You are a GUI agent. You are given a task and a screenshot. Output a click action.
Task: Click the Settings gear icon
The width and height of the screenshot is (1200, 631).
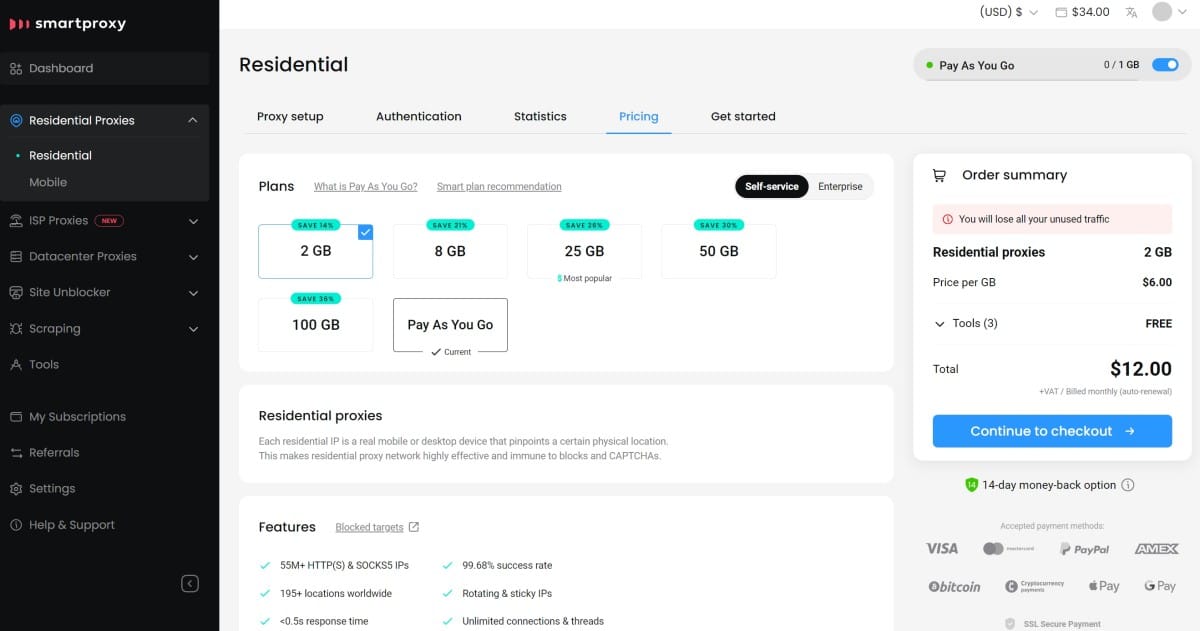coord(16,488)
